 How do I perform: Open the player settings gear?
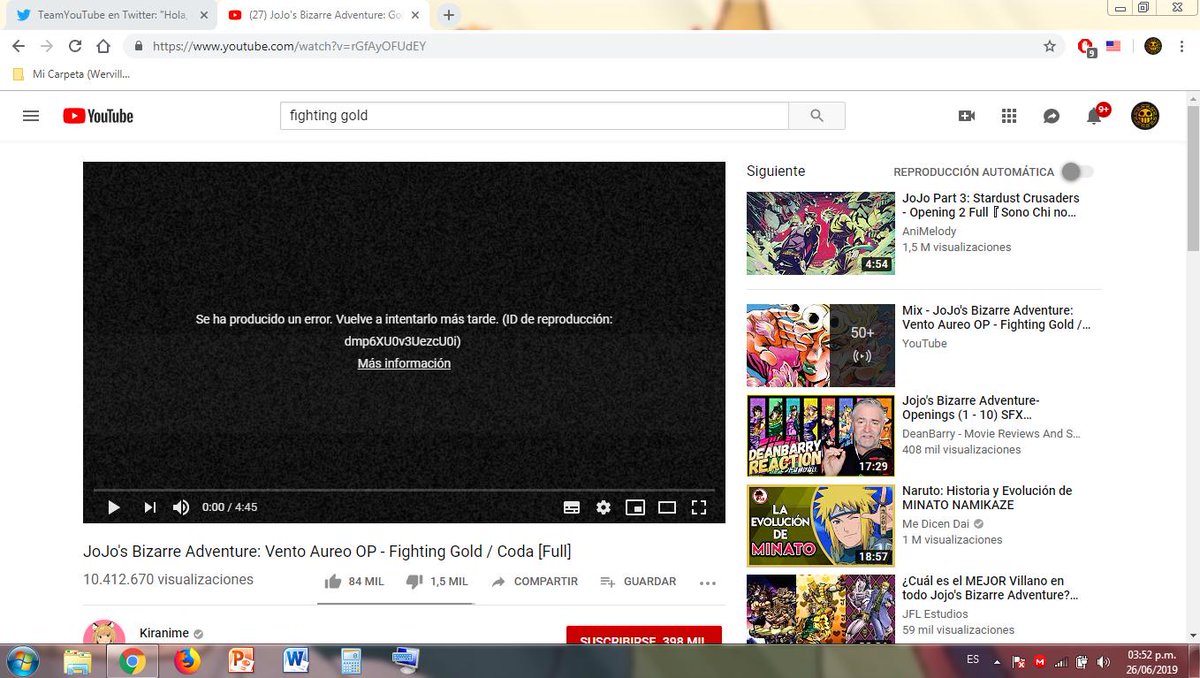(x=603, y=507)
